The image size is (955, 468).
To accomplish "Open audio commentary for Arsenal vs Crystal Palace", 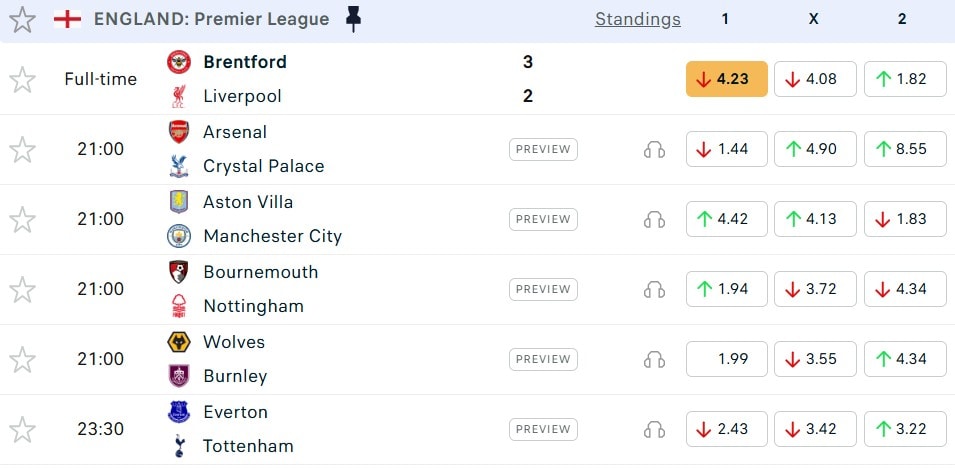I will [x=654, y=149].
